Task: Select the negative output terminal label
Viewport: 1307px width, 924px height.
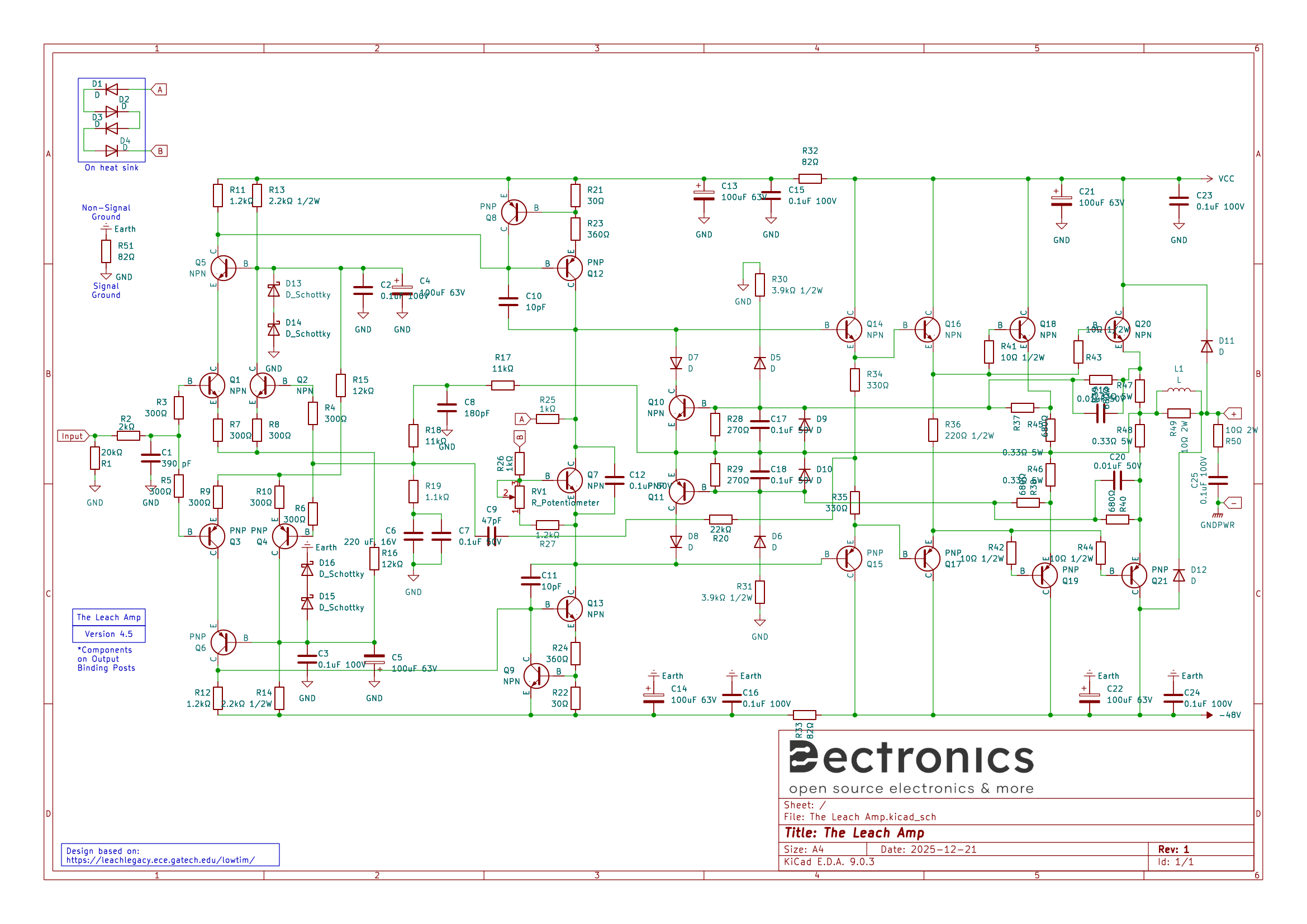Action: [x=1233, y=503]
